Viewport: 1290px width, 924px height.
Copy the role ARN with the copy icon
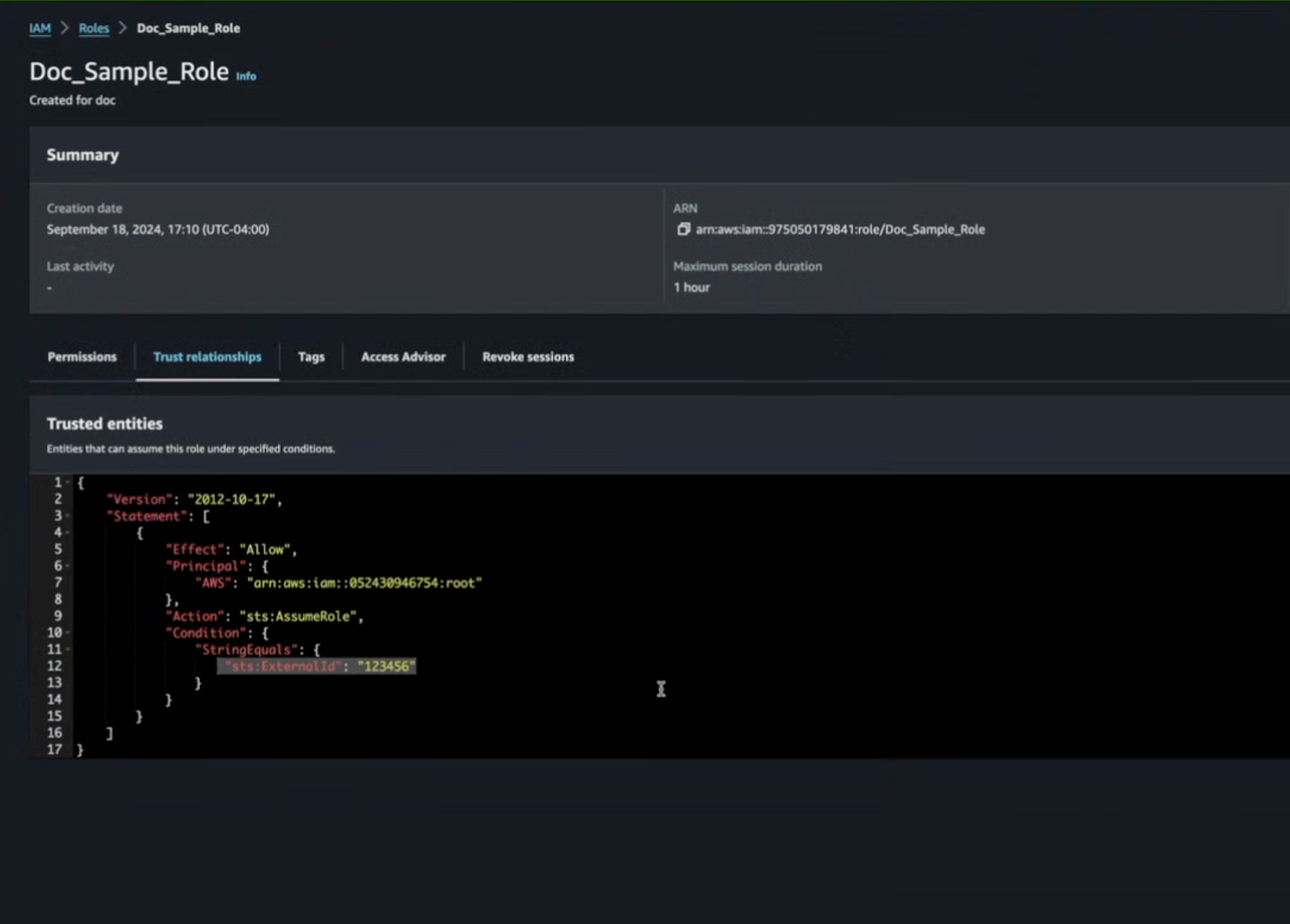[682, 229]
